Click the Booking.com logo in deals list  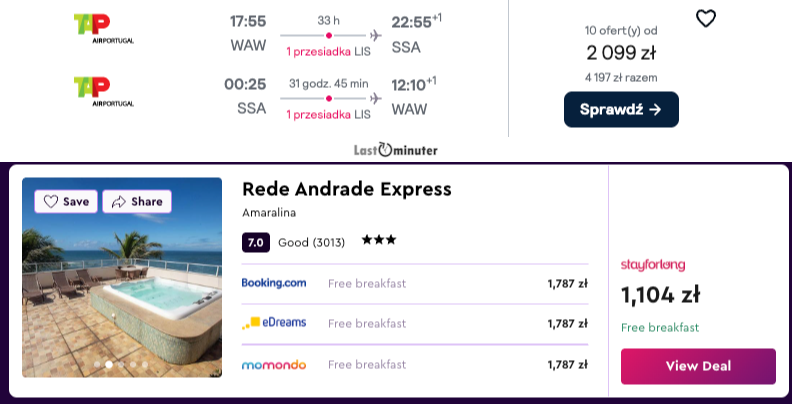click(x=274, y=283)
